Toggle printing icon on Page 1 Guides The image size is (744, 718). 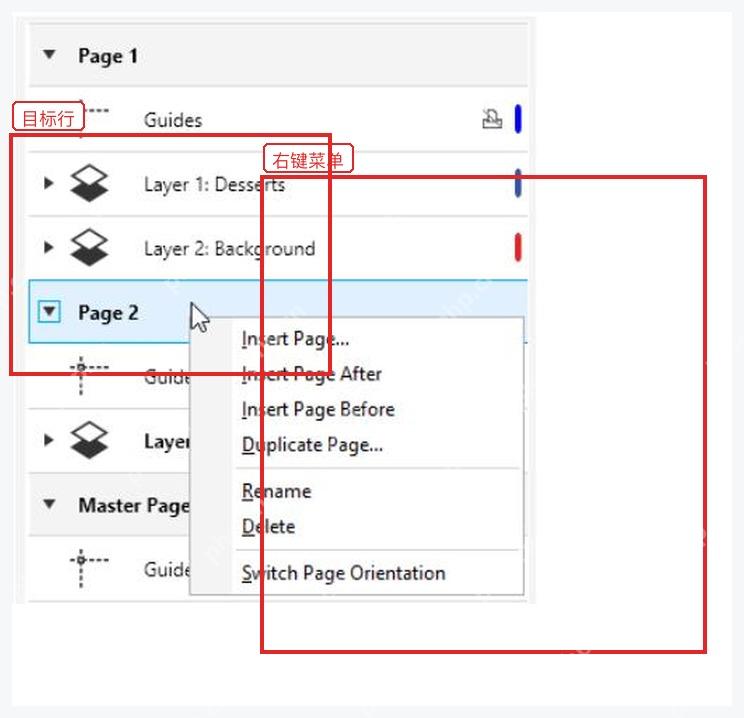pos(492,119)
